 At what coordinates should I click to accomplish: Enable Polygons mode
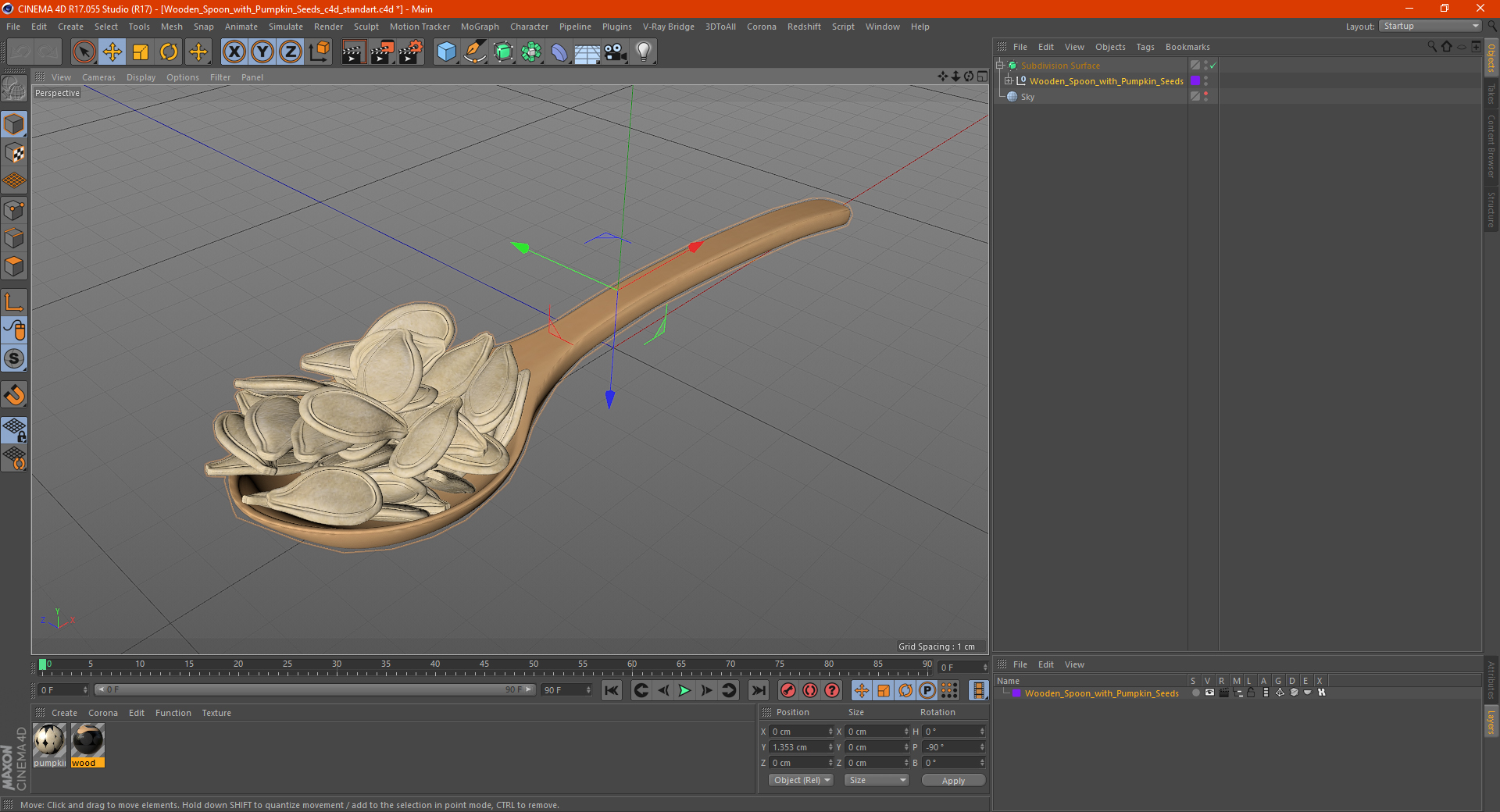(14, 266)
